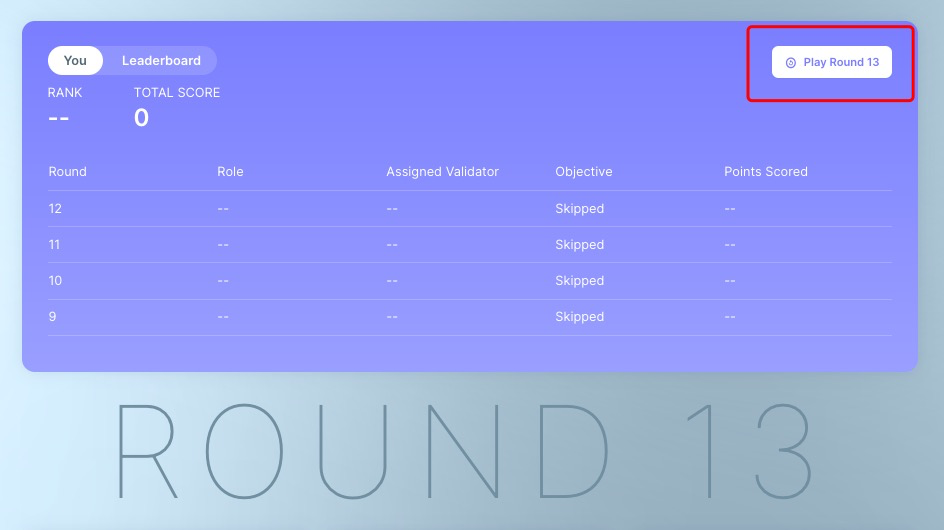The width and height of the screenshot is (944, 530).
Task: Click the Points Scored column header
Action: point(765,172)
